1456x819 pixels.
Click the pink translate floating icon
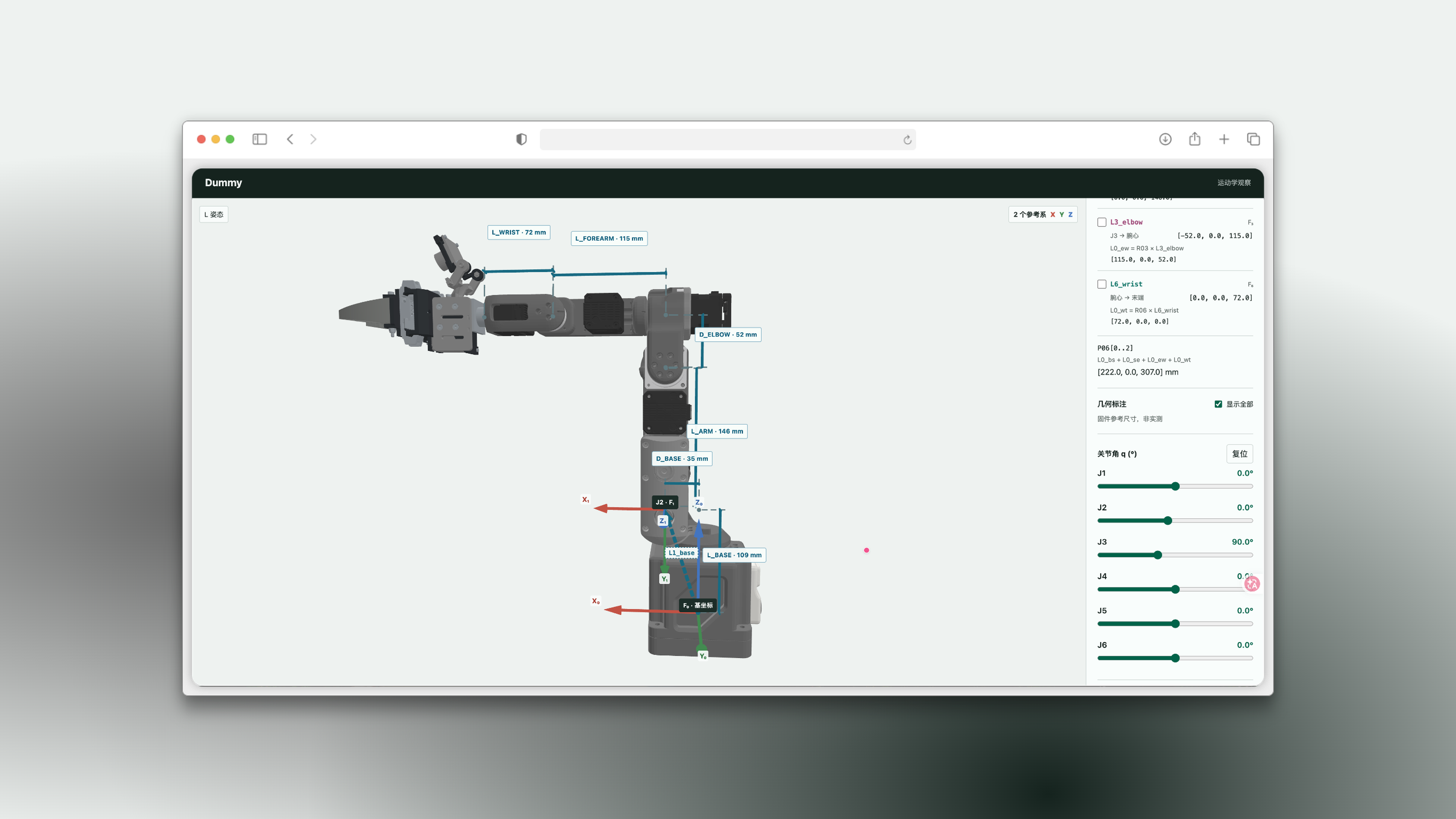(1252, 584)
